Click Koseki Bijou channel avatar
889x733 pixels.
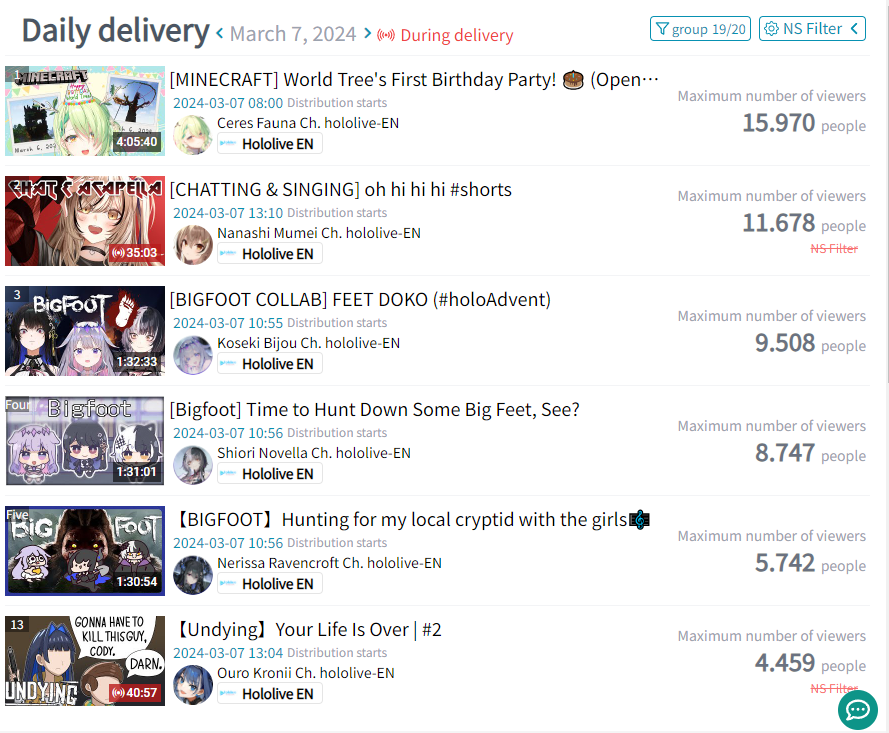pyautogui.click(x=193, y=355)
